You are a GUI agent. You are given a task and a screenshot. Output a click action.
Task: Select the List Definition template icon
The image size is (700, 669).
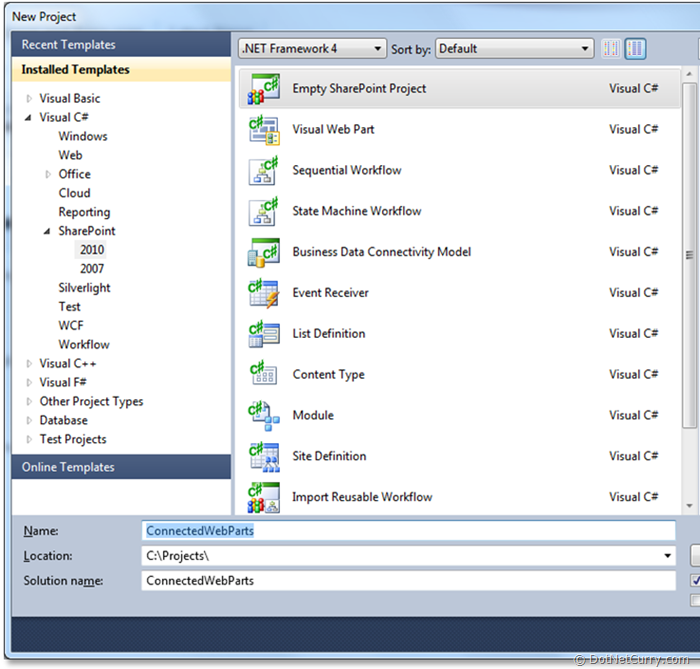click(x=264, y=334)
